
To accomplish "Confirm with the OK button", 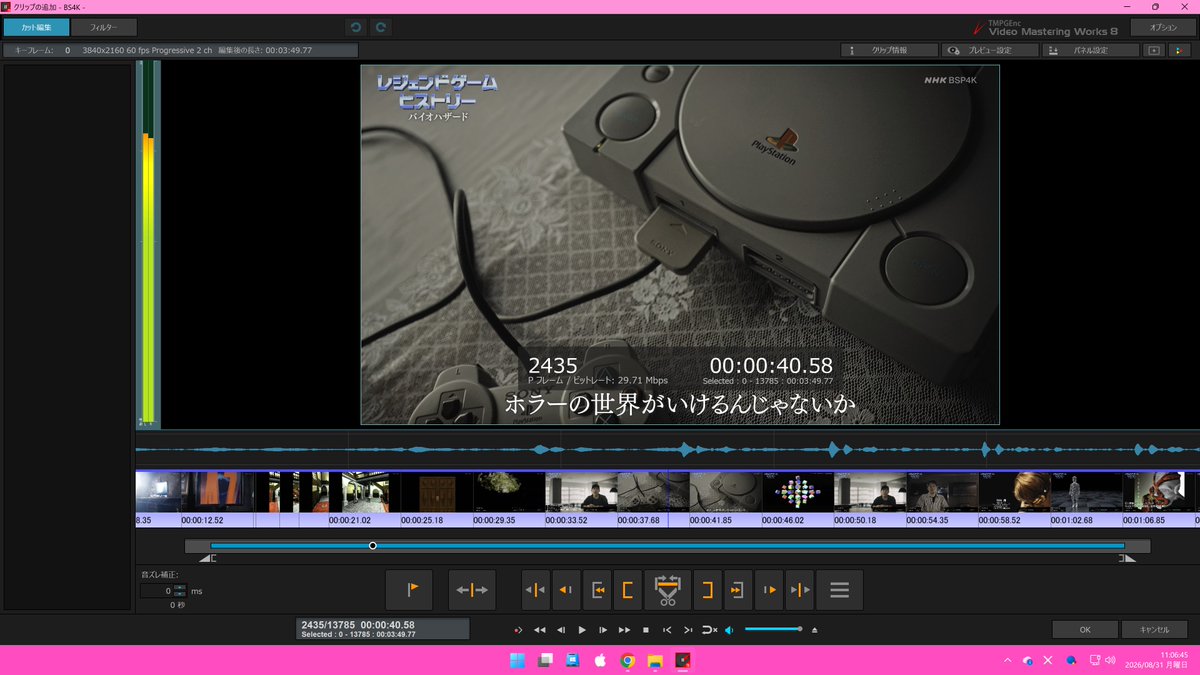I will tap(1084, 630).
